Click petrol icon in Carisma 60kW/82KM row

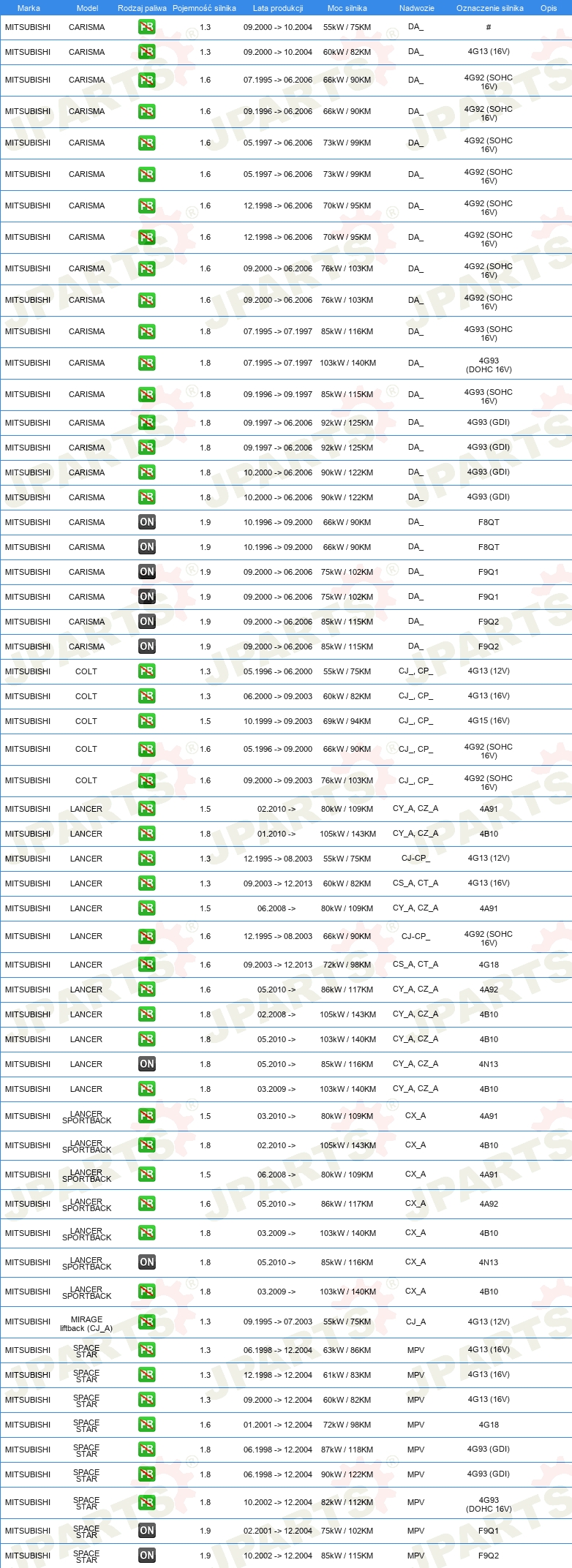pos(147,52)
